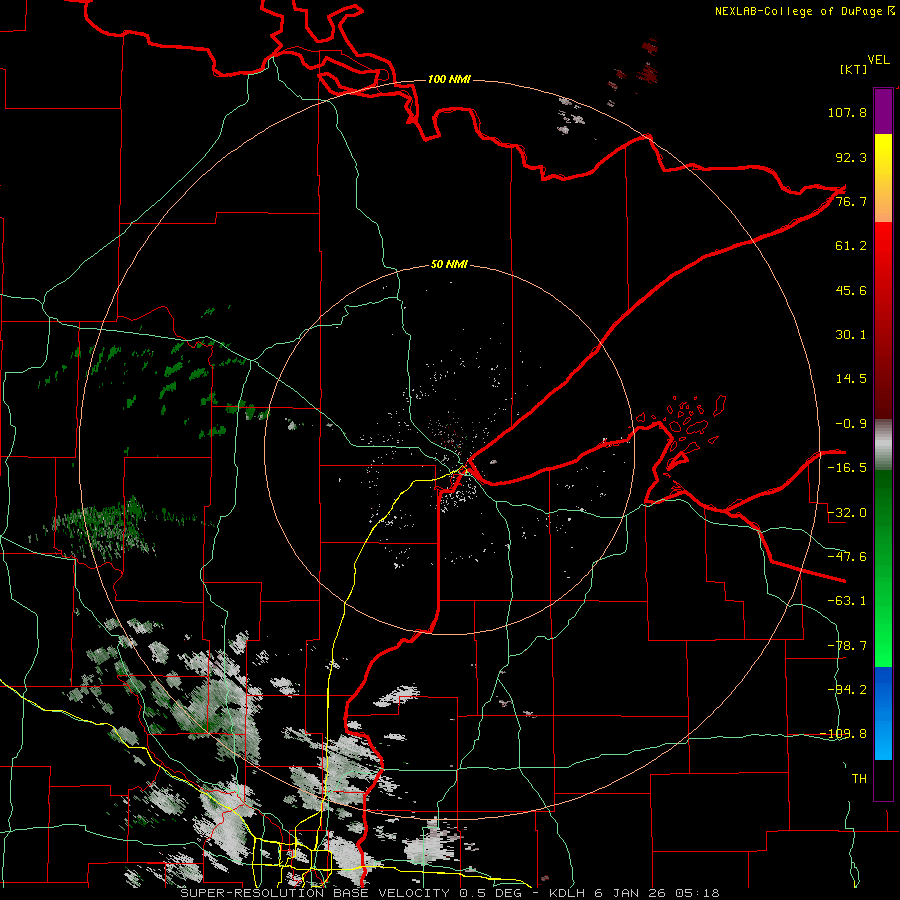Select the 76.7 velocity scale value
This screenshot has width=900, height=900.
click(x=851, y=201)
